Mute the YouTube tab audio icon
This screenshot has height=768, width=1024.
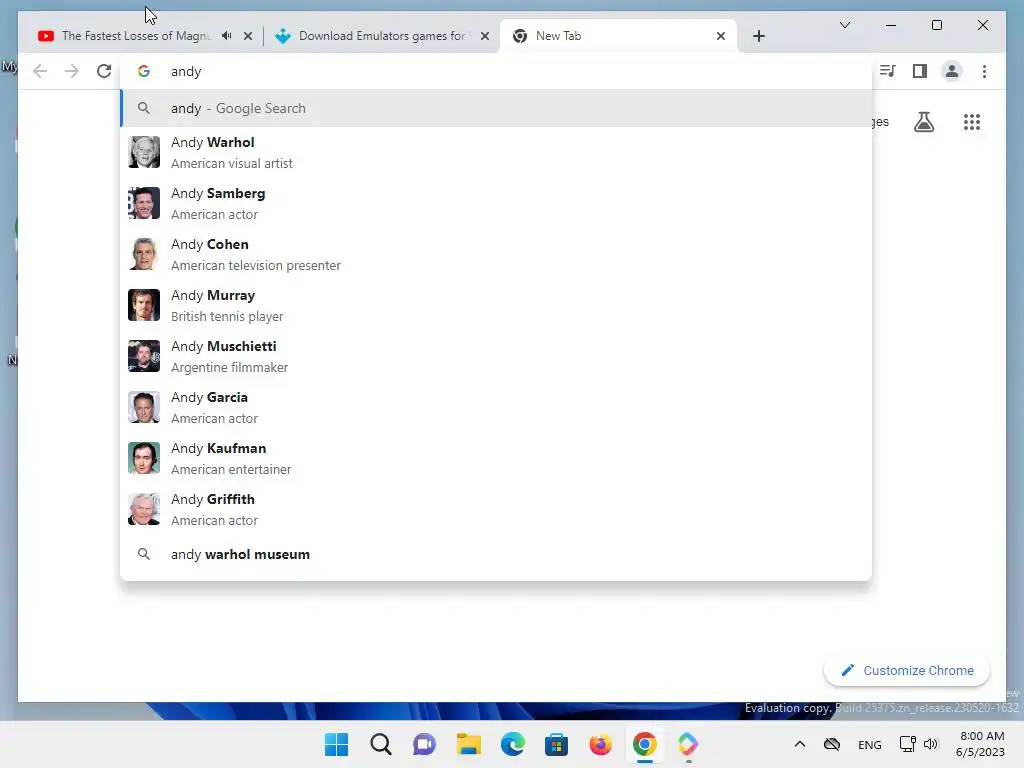[x=227, y=36]
